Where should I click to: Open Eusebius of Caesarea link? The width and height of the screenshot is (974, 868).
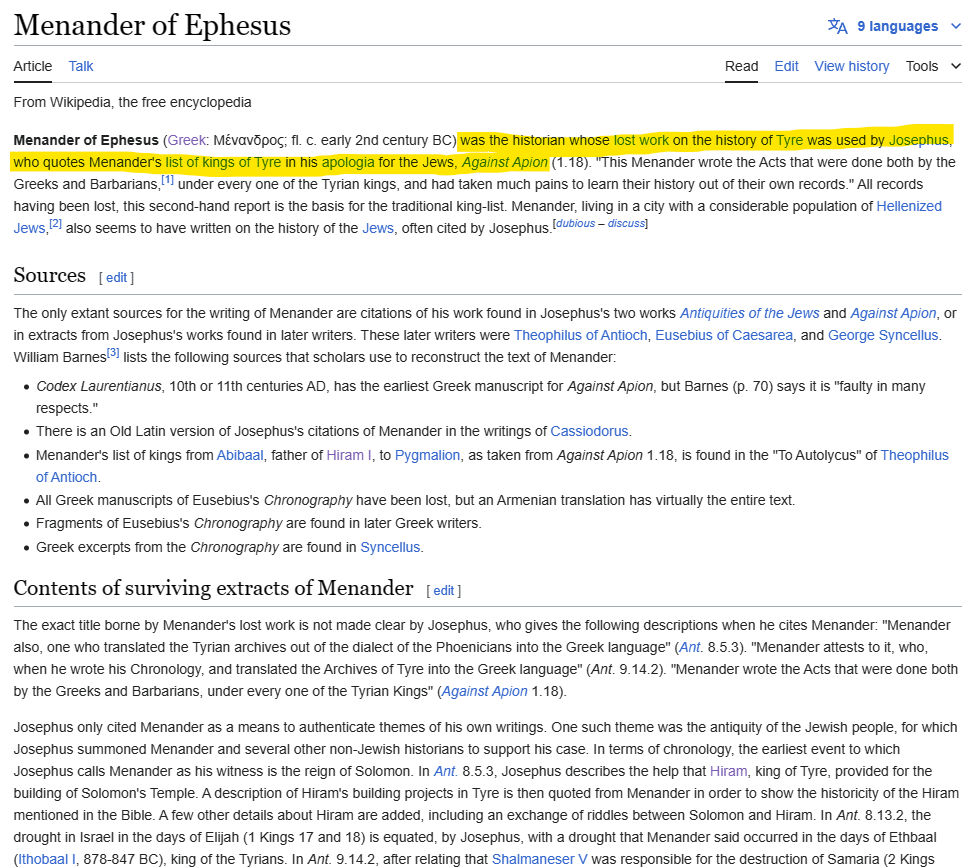pyautogui.click(x=724, y=335)
